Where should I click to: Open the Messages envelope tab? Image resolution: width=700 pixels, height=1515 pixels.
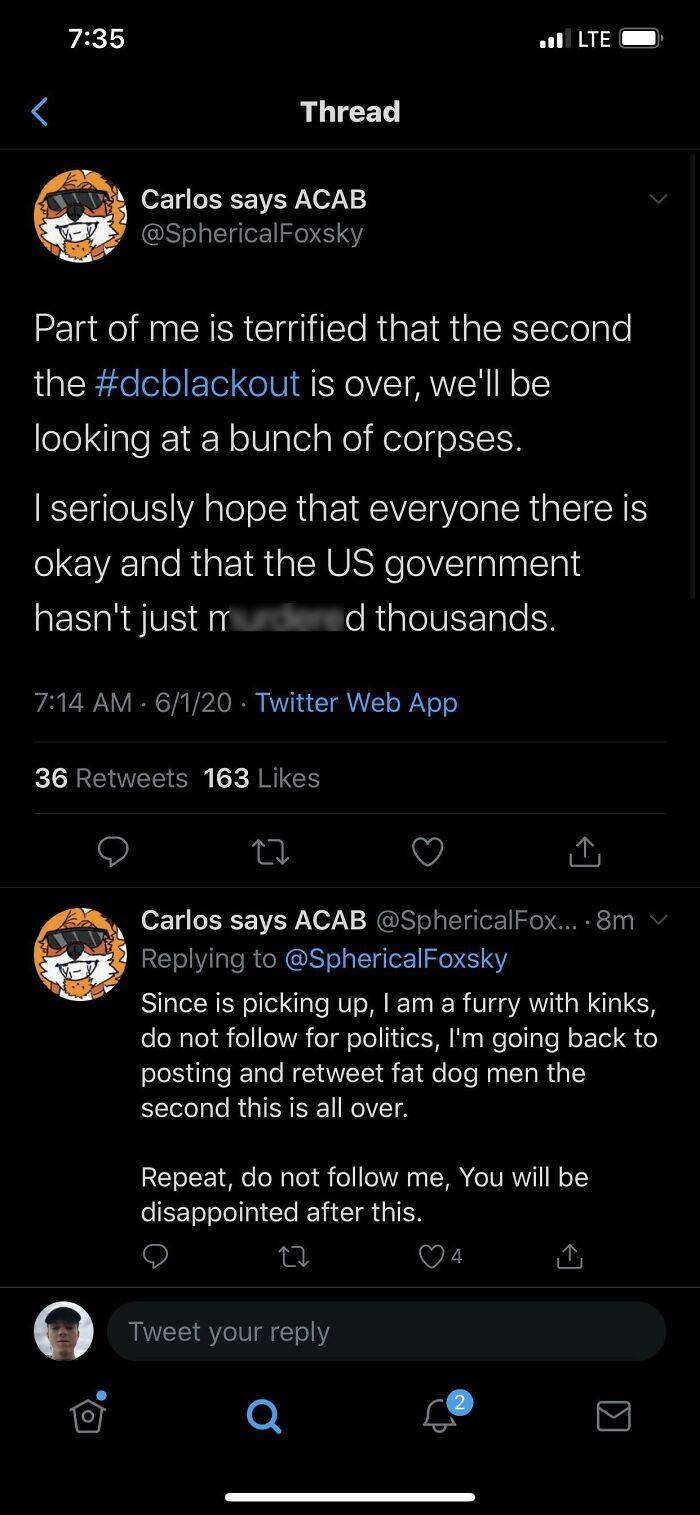[x=613, y=1415]
